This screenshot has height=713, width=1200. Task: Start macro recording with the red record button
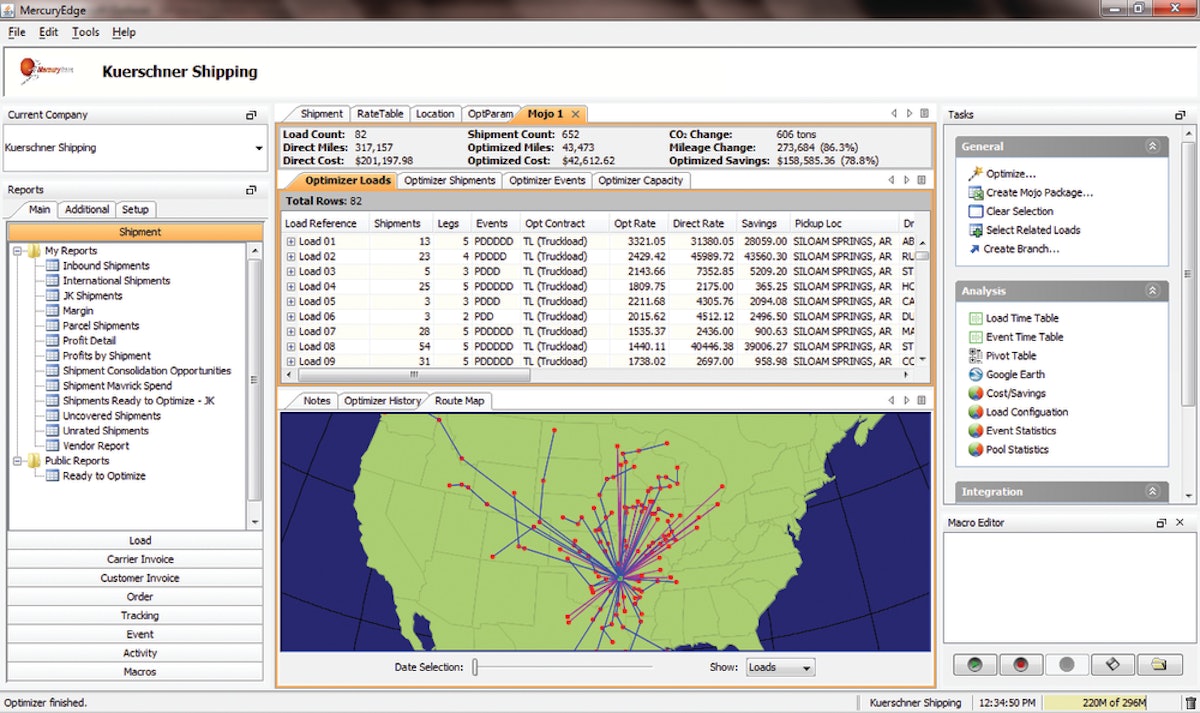coord(1021,663)
